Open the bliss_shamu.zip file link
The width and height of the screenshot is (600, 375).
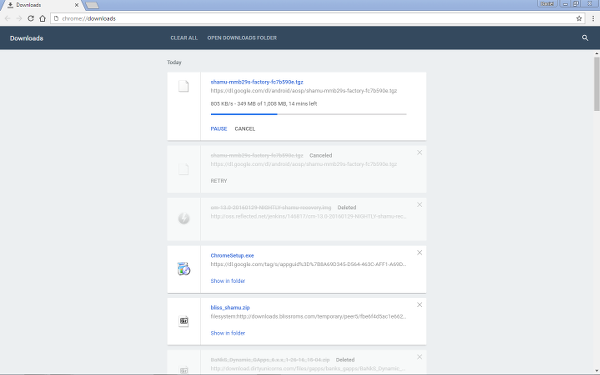(230, 308)
